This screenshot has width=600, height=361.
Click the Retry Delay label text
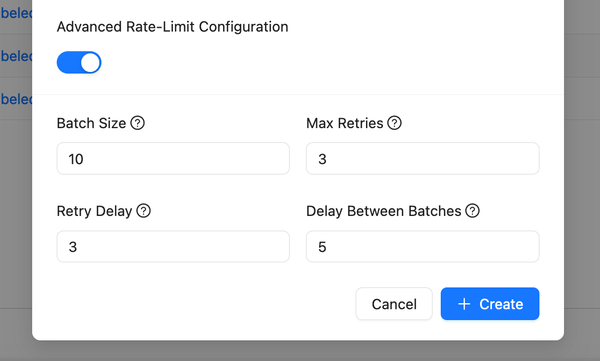[94, 211]
